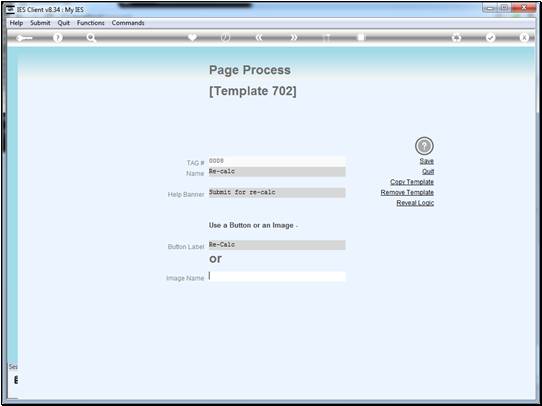
Task: Open the Commands menu
Action: click(x=128, y=23)
